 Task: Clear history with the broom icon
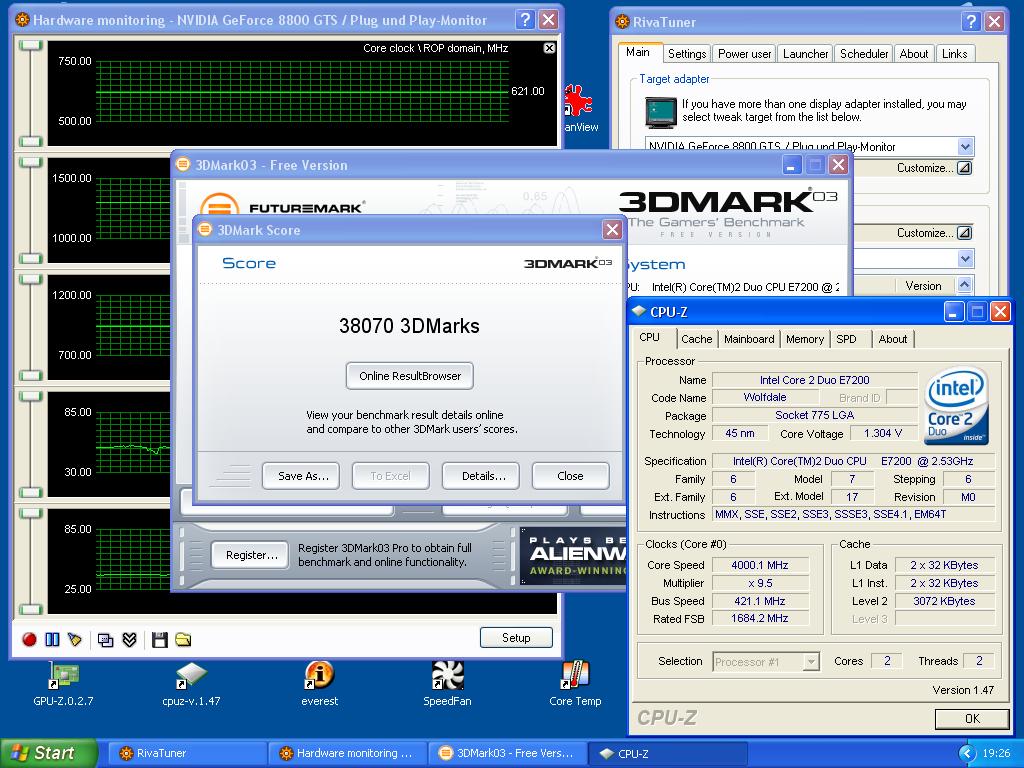(x=75, y=639)
